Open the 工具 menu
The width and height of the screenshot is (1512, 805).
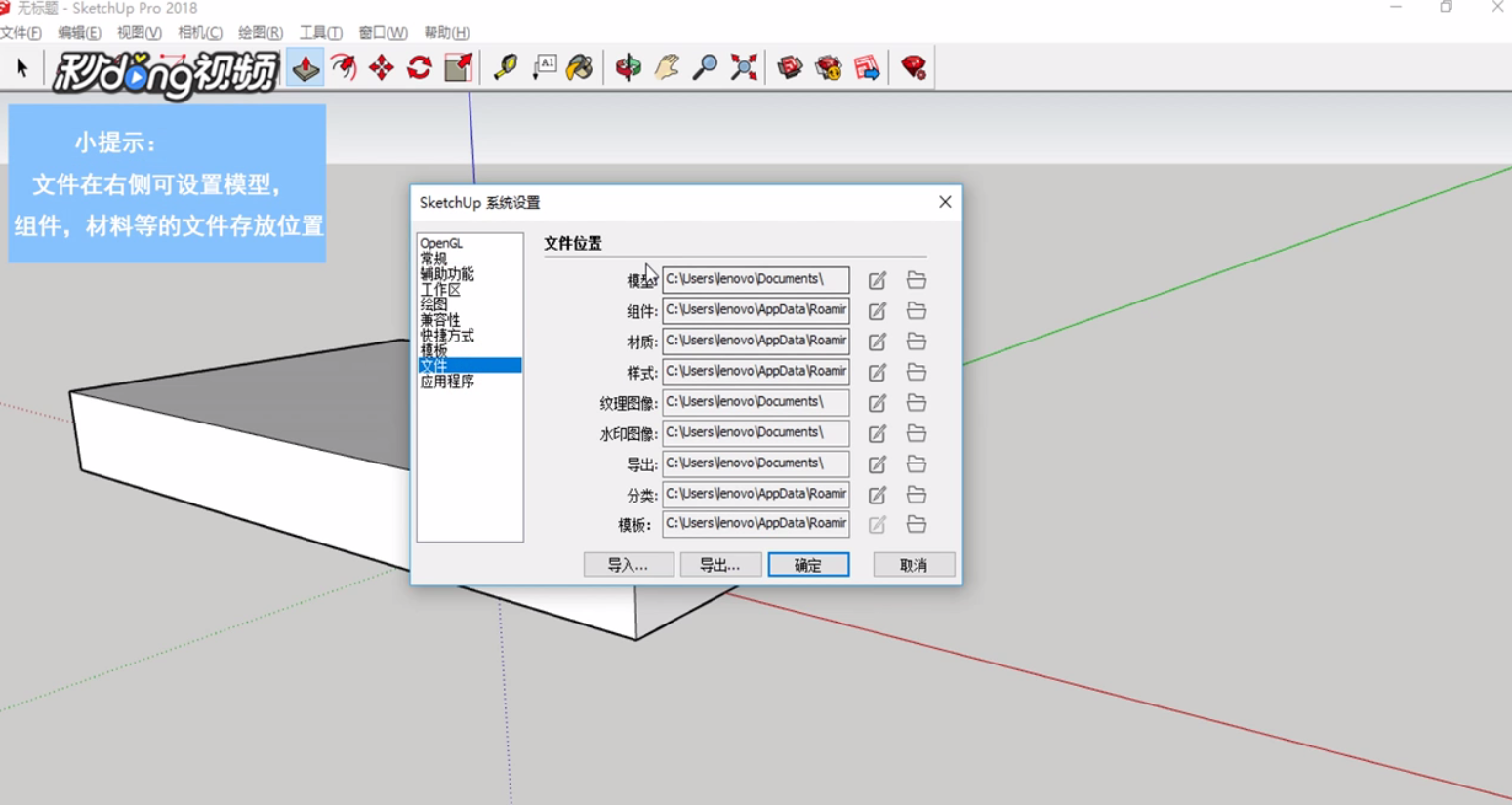[318, 31]
